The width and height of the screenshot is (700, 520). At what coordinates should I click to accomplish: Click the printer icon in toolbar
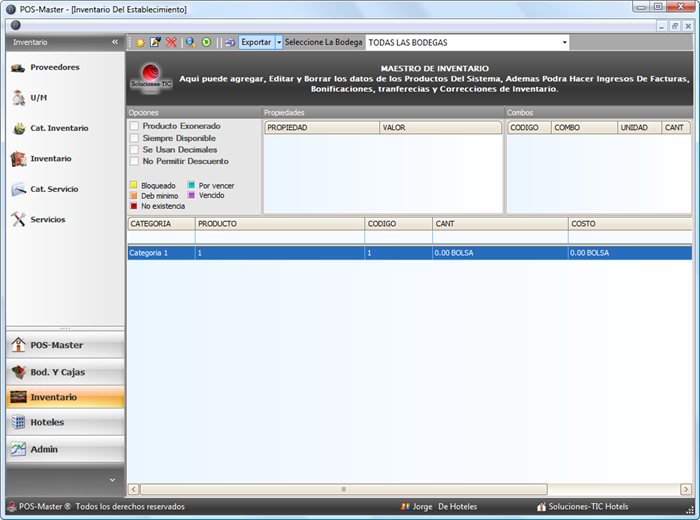click(230, 43)
